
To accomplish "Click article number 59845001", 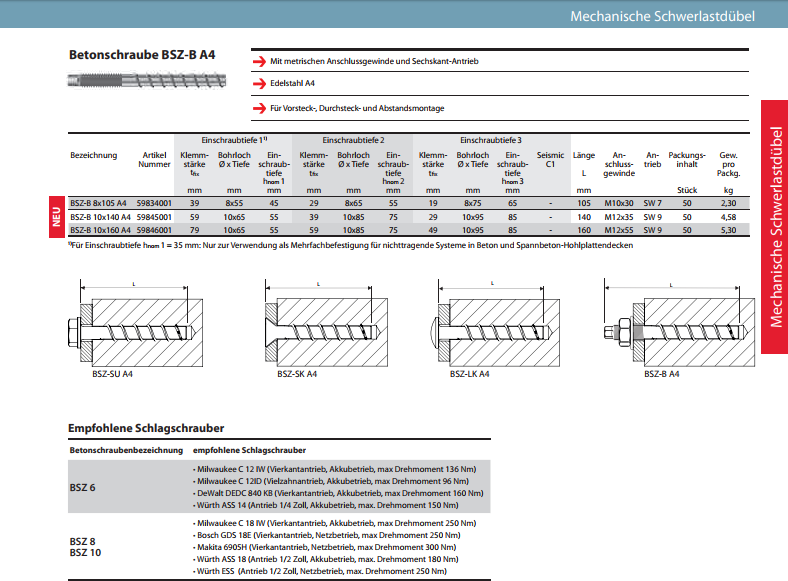I will [x=154, y=216].
